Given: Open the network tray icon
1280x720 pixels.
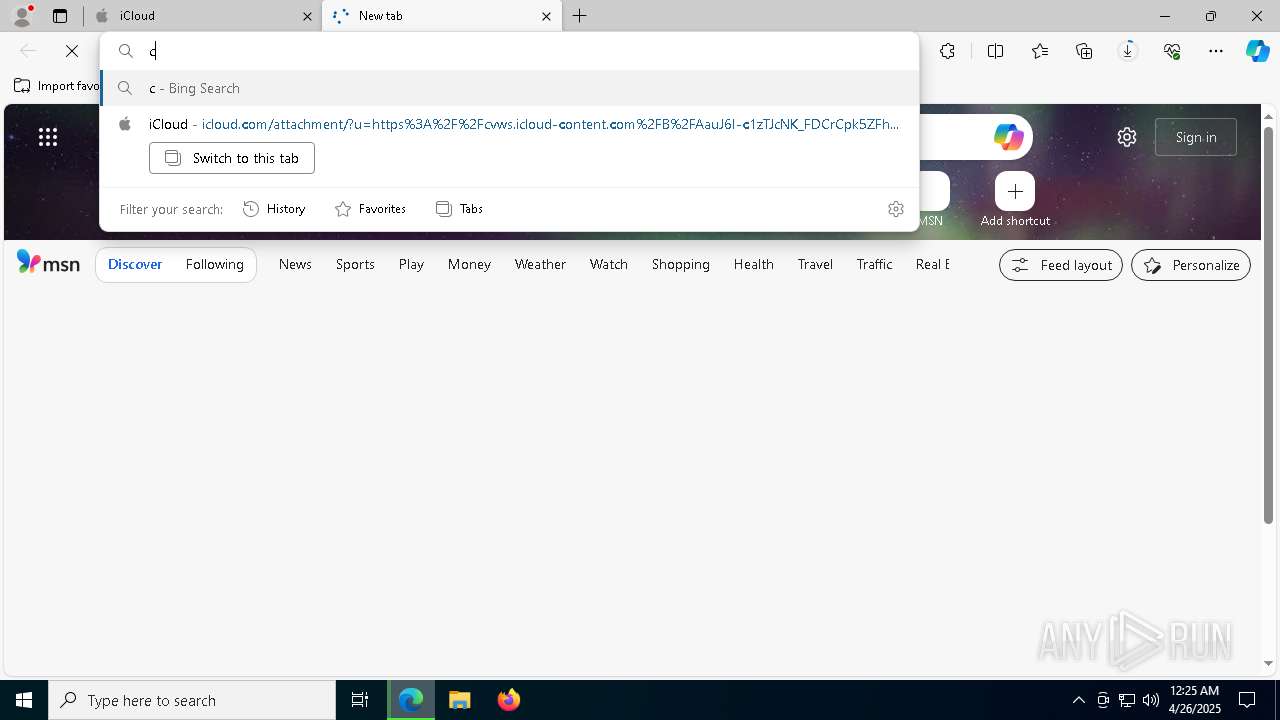Looking at the screenshot, I should click(x=1127, y=700).
